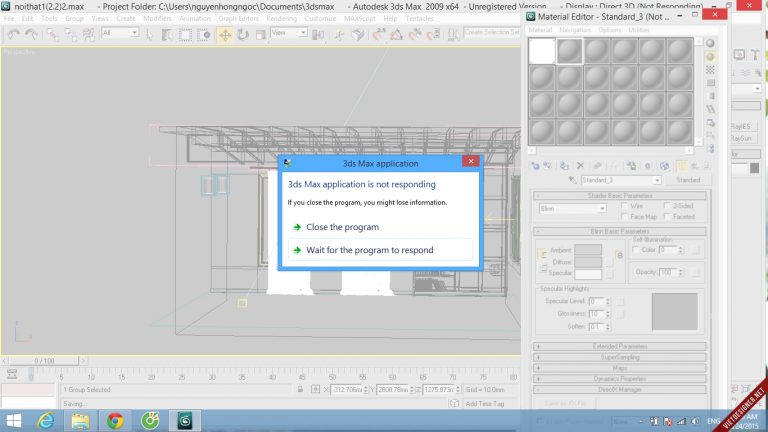Toggle the Angle Snap icon
Image resolution: width=768 pixels, height=432 pixels.
click(397, 34)
